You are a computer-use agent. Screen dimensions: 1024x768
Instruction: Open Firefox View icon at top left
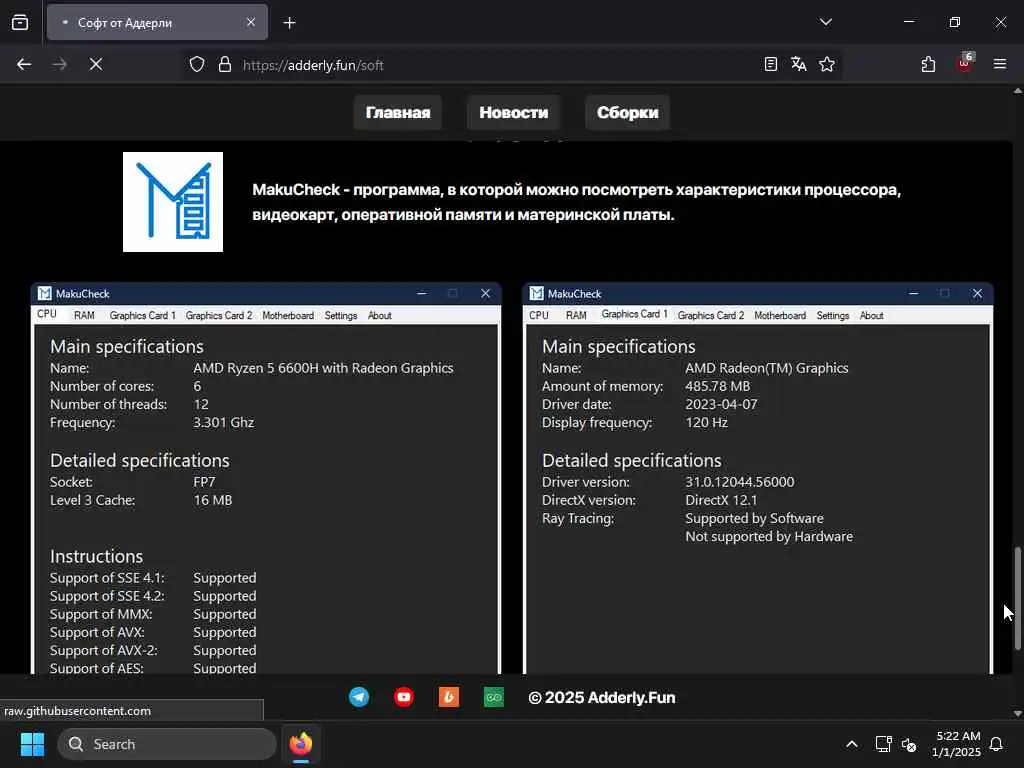tap(20, 22)
